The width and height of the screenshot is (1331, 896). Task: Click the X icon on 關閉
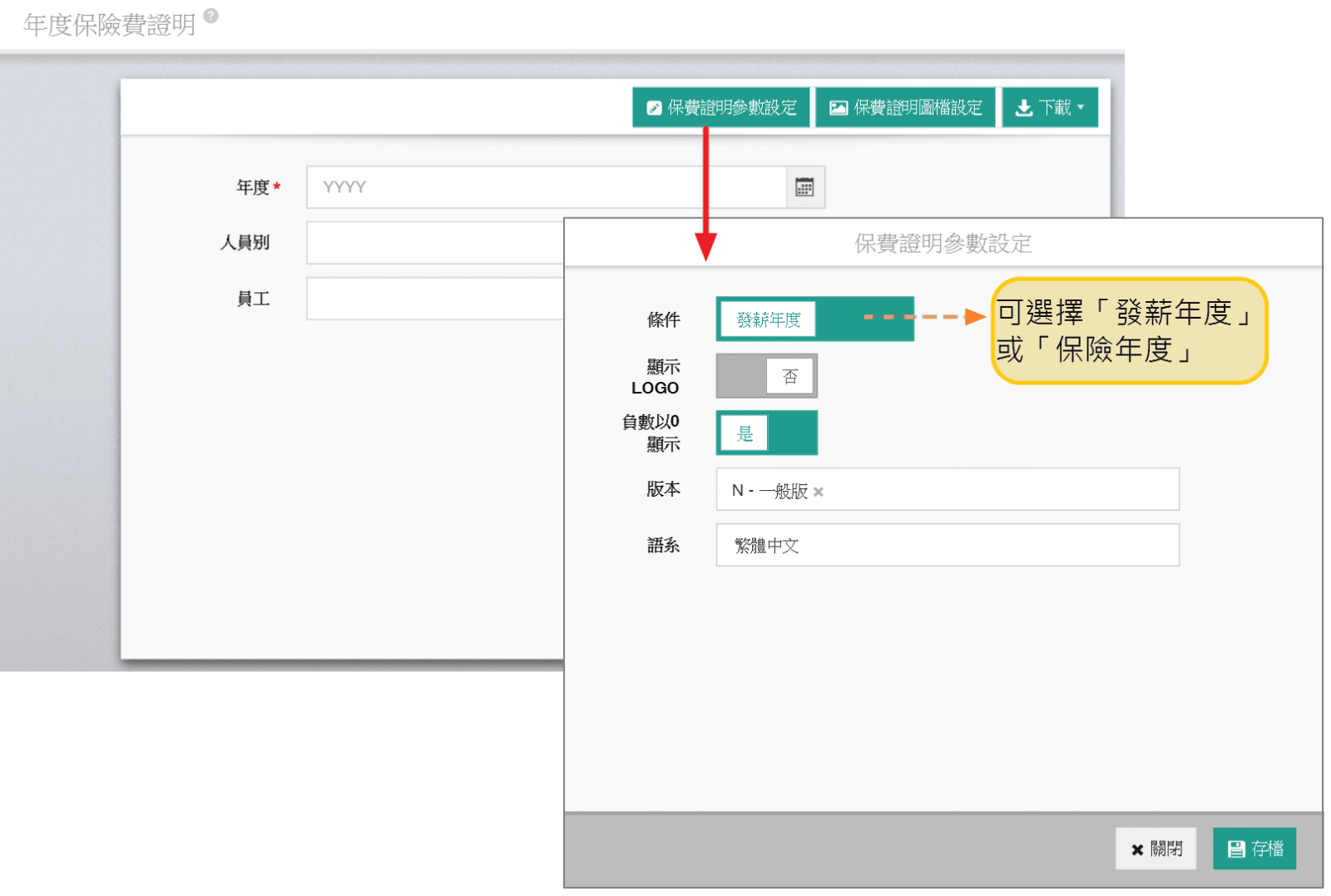coord(1137,849)
